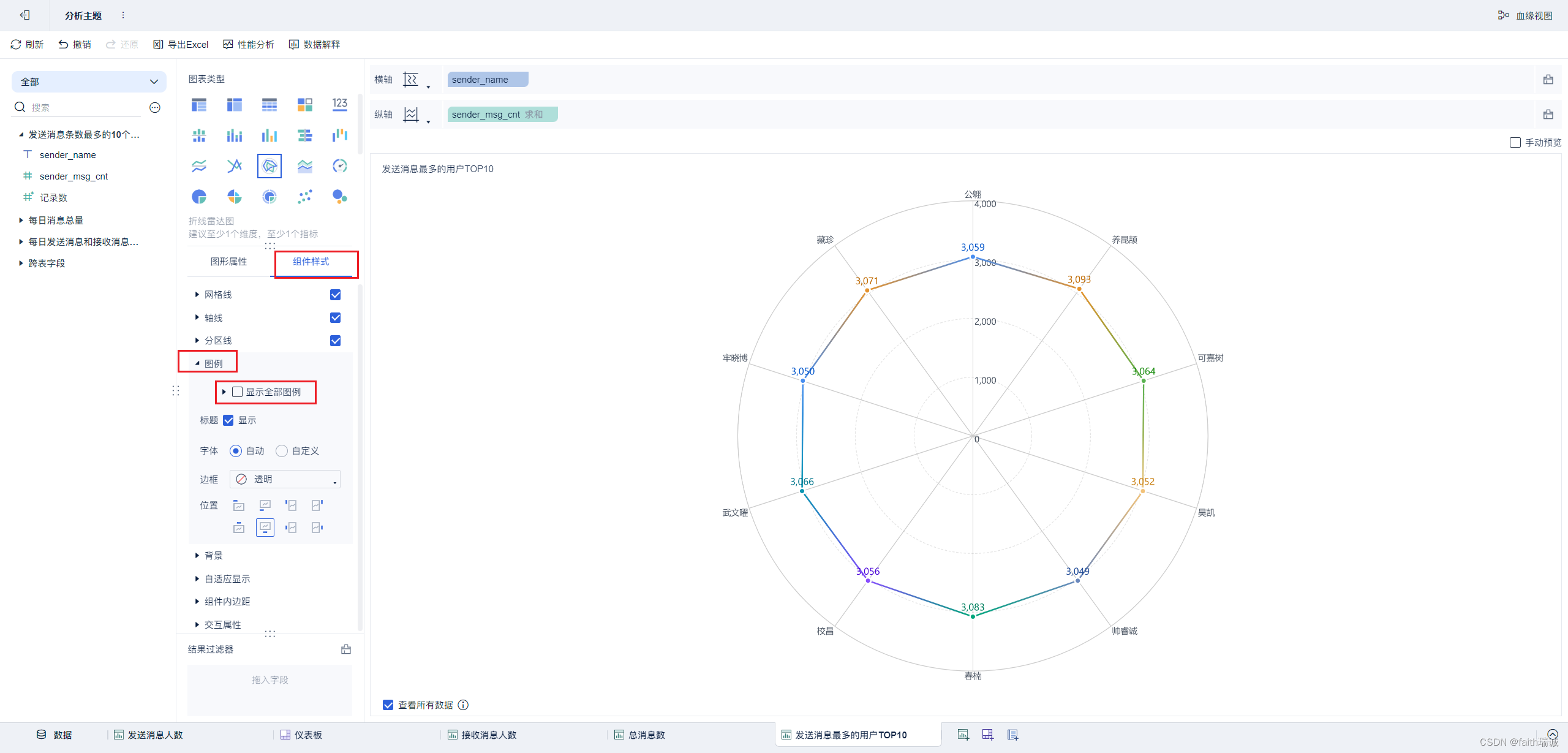Click the Refresh toolbar icon
Screen dimensions: 1568x753
(16, 44)
